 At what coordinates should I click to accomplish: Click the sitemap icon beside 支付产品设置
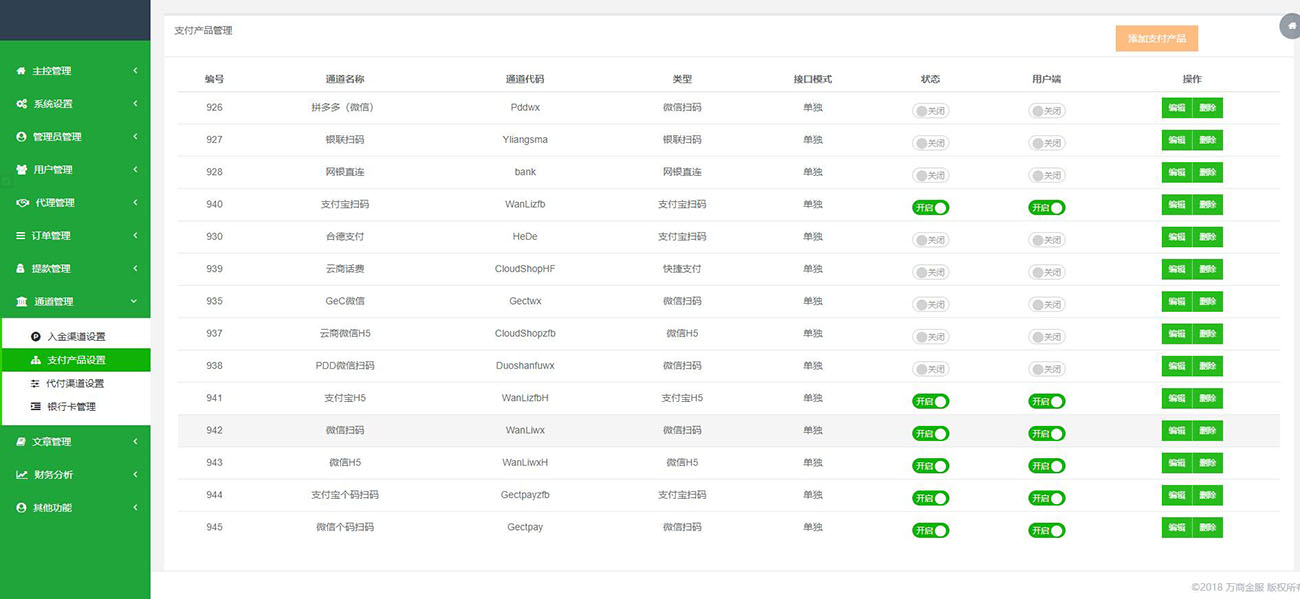tap(36, 360)
